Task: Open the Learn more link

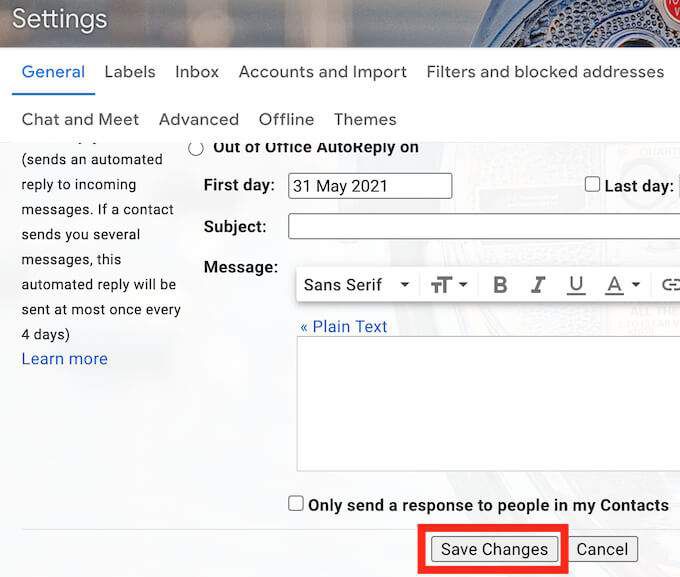Action: click(65, 359)
